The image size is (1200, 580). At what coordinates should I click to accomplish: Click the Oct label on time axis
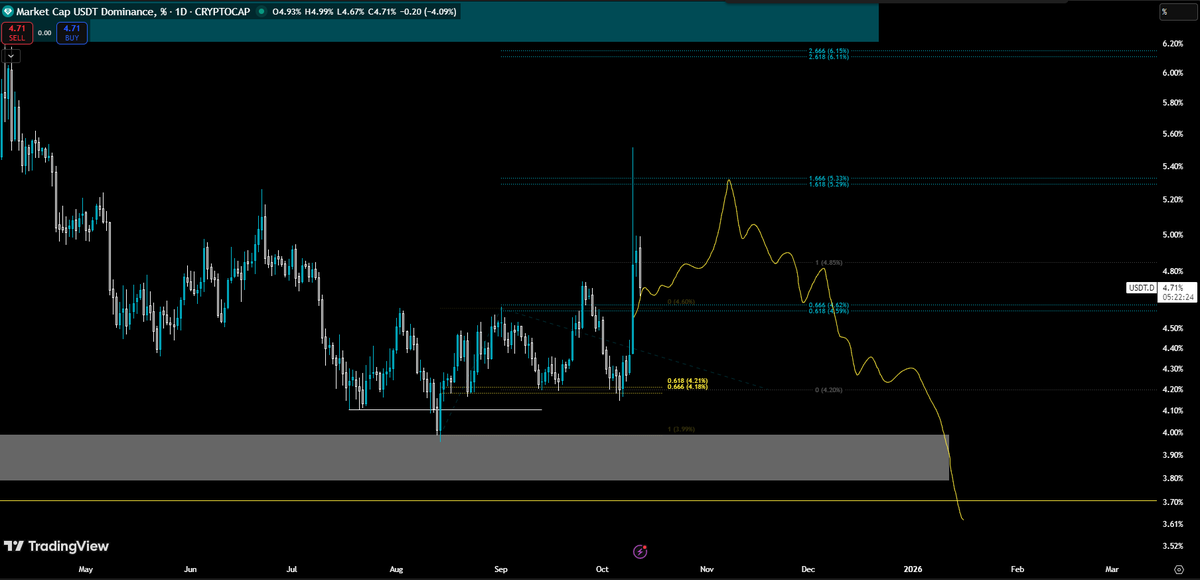click(602, 568)
